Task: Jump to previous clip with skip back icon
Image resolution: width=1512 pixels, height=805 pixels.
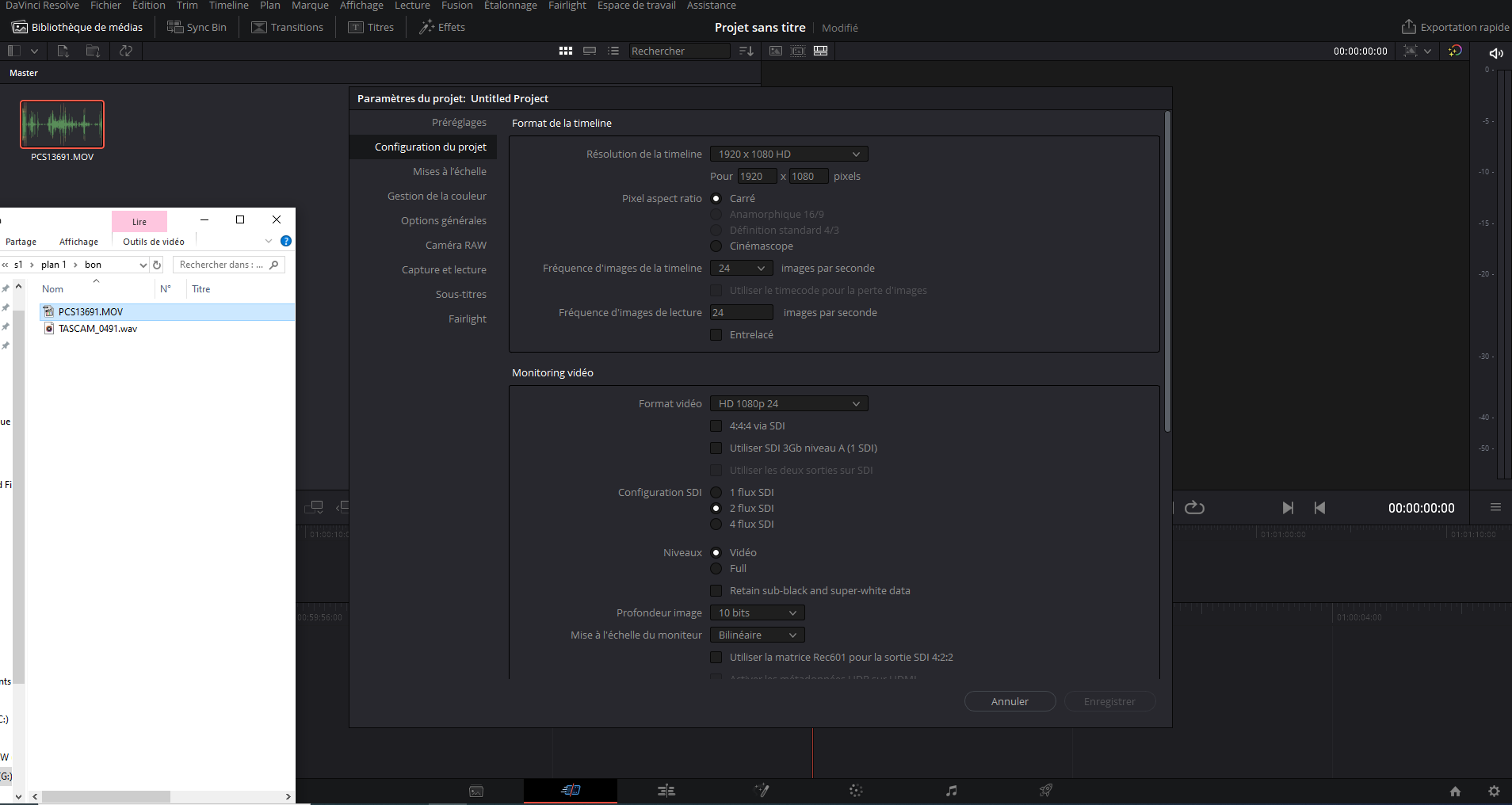Action: [1319, 508]
